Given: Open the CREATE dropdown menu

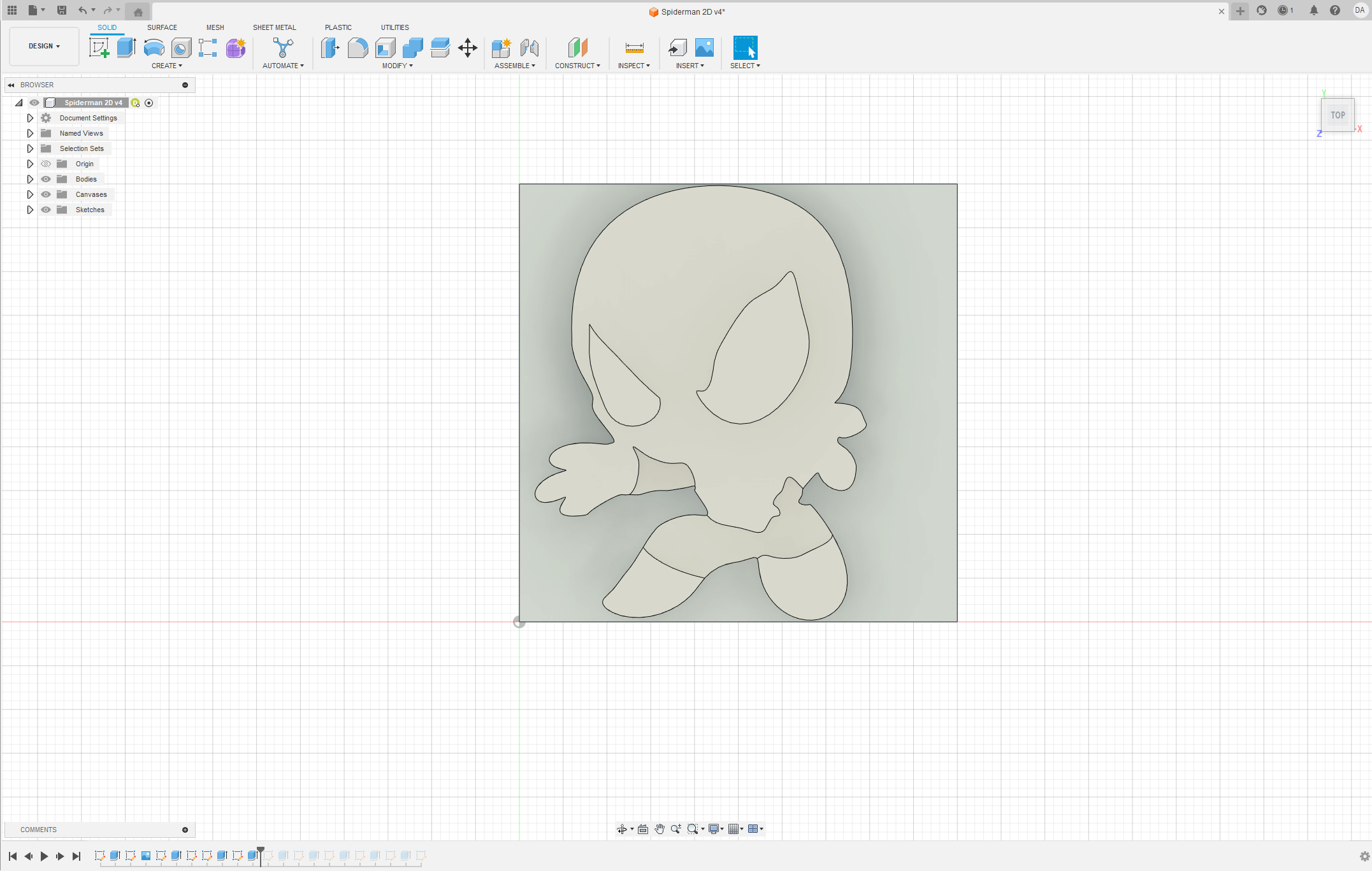Looking at the screenshot, I should coord(166,66).
